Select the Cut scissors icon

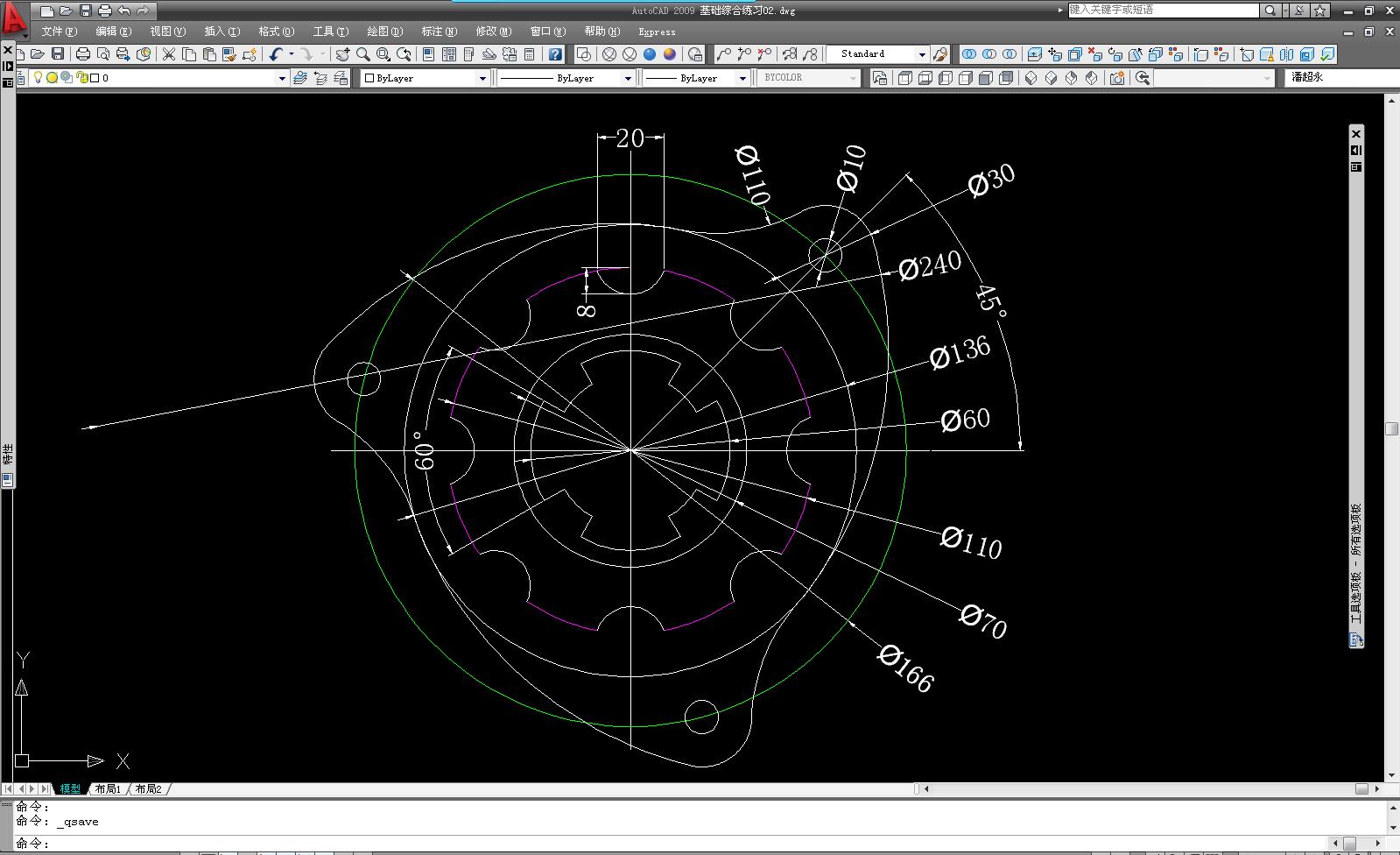coord(169,54)
